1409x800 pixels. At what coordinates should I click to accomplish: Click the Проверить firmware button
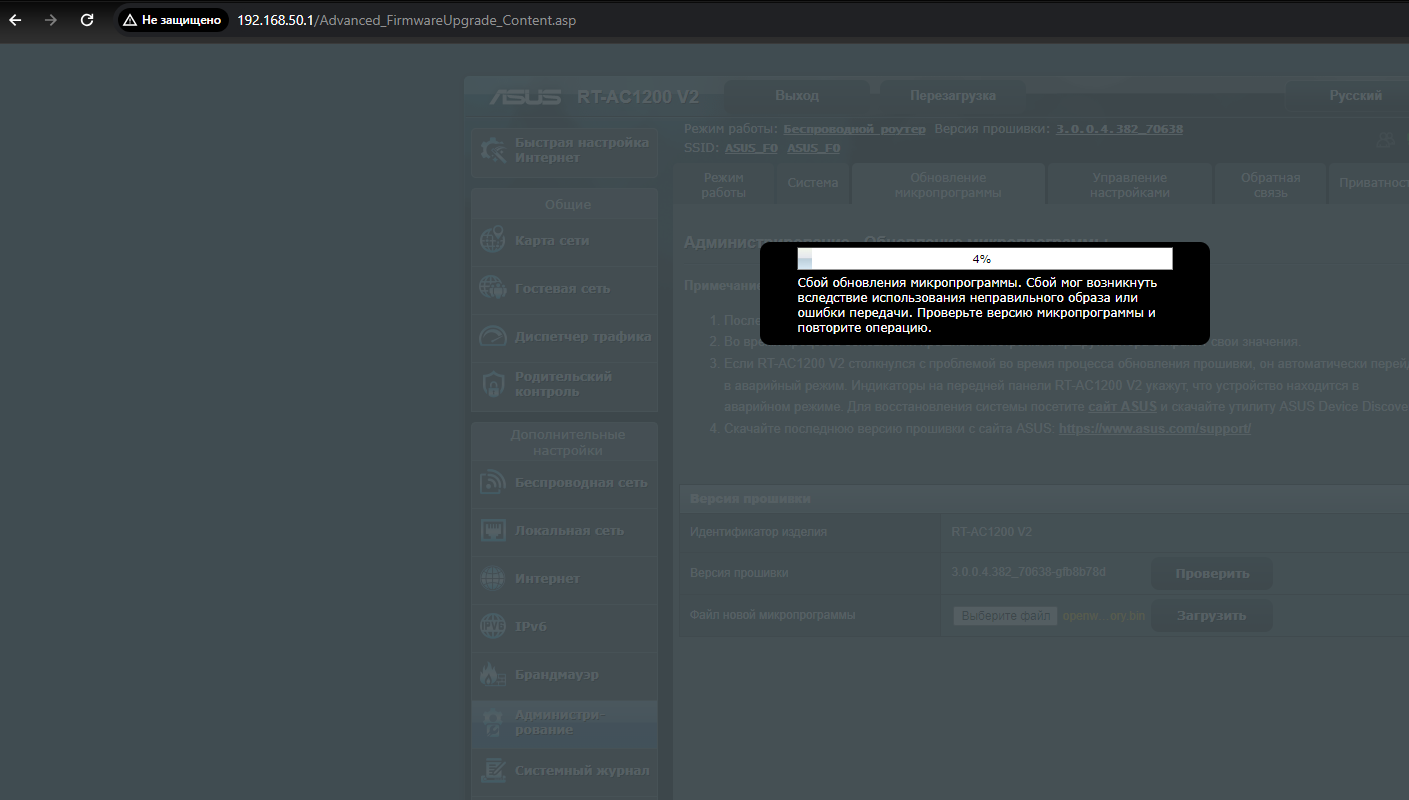pos(1212,574)
